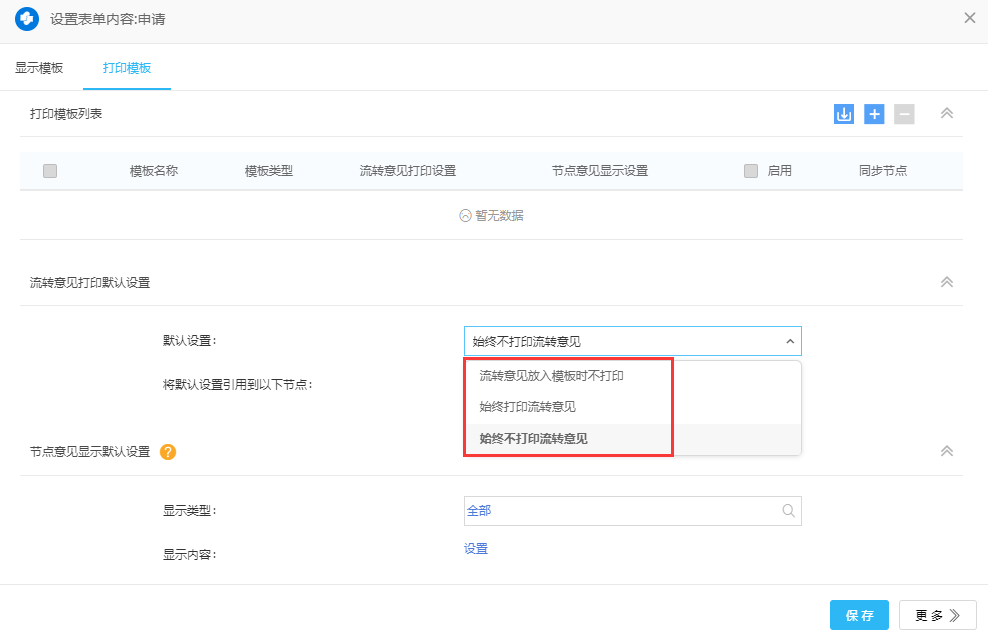Image resolution: width=988 pixels, height=638 pixels.
Task: Select 流转意见放入模板时不打印 option
Action: [x=551, y=376]
